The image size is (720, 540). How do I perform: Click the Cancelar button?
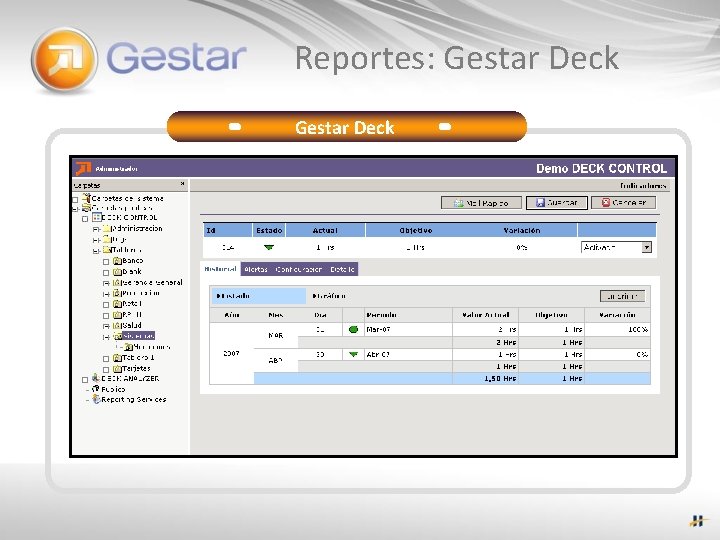tap(624, 202)
